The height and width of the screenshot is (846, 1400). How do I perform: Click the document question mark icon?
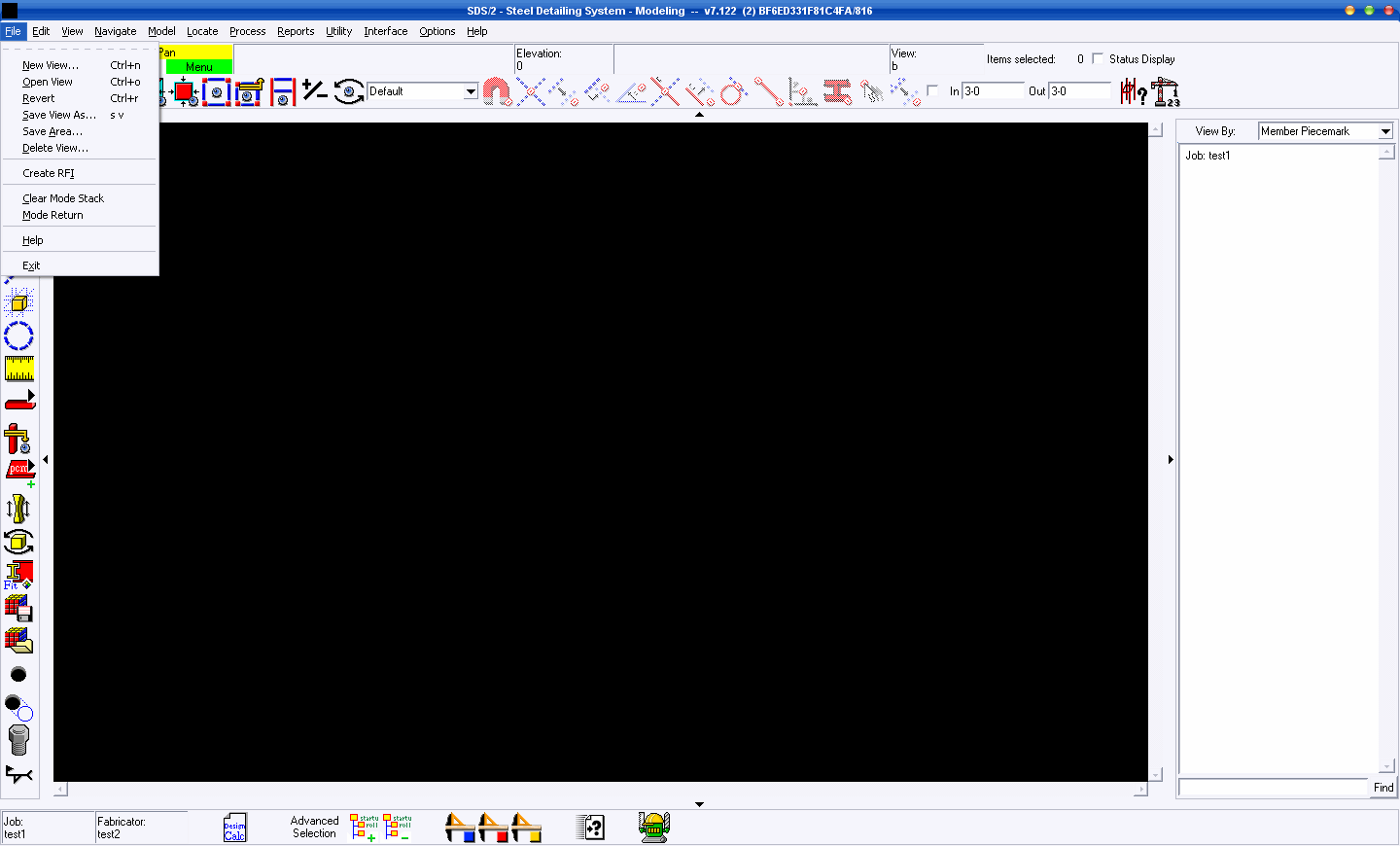(x=591, y=828)
